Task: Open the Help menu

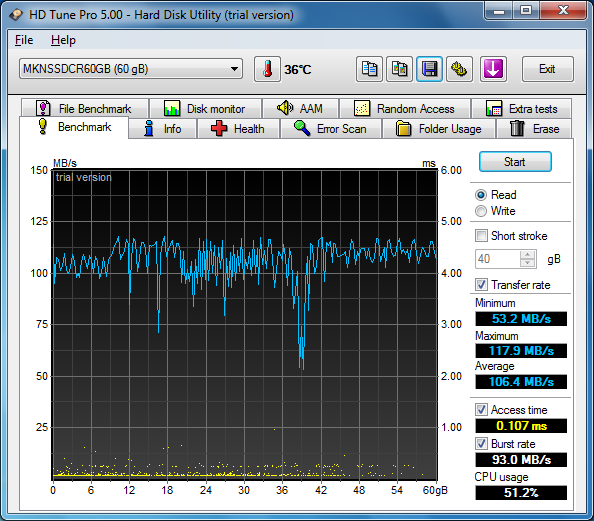Action: [x=63, y=40]
